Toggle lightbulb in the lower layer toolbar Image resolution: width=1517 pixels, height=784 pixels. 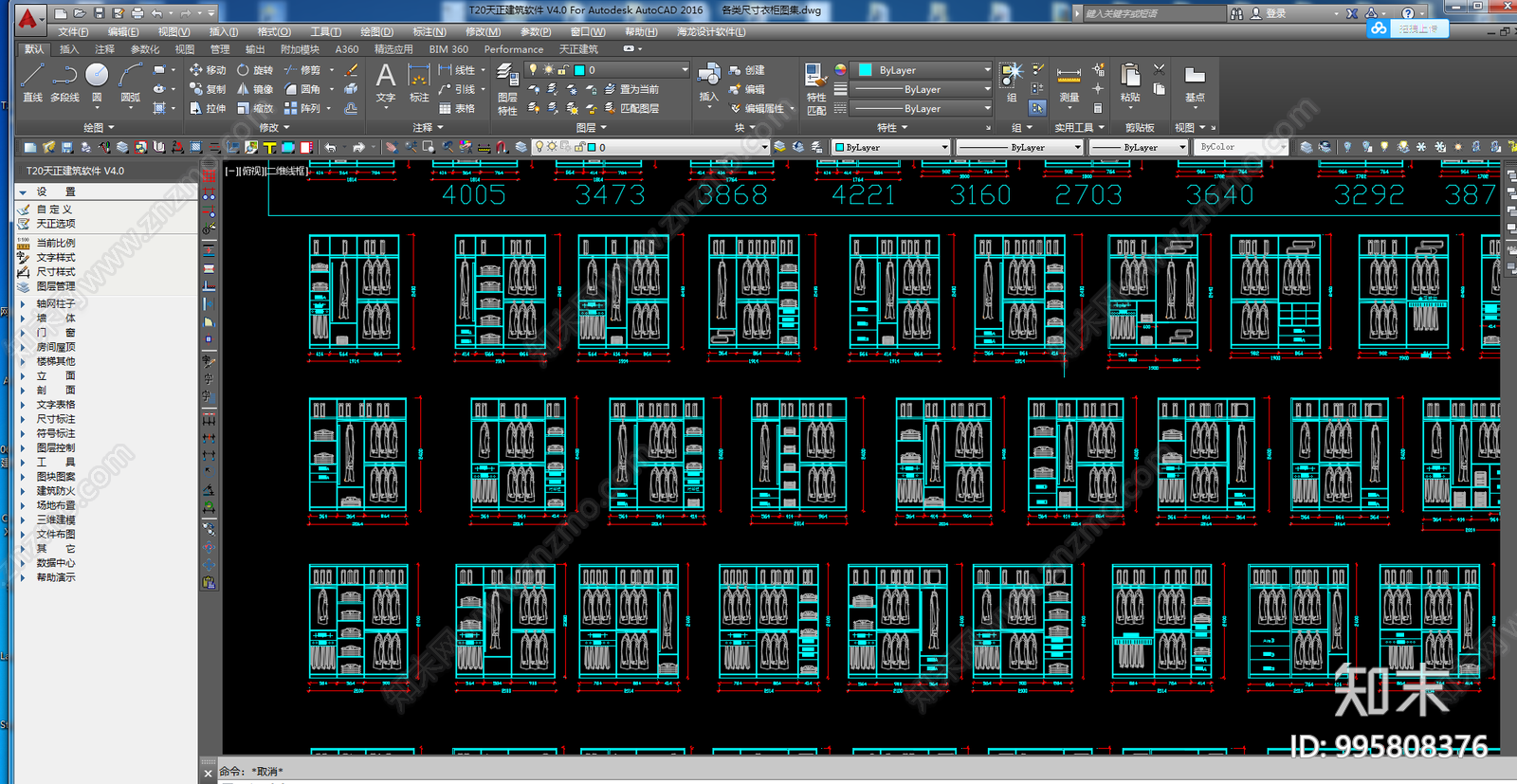539,147
